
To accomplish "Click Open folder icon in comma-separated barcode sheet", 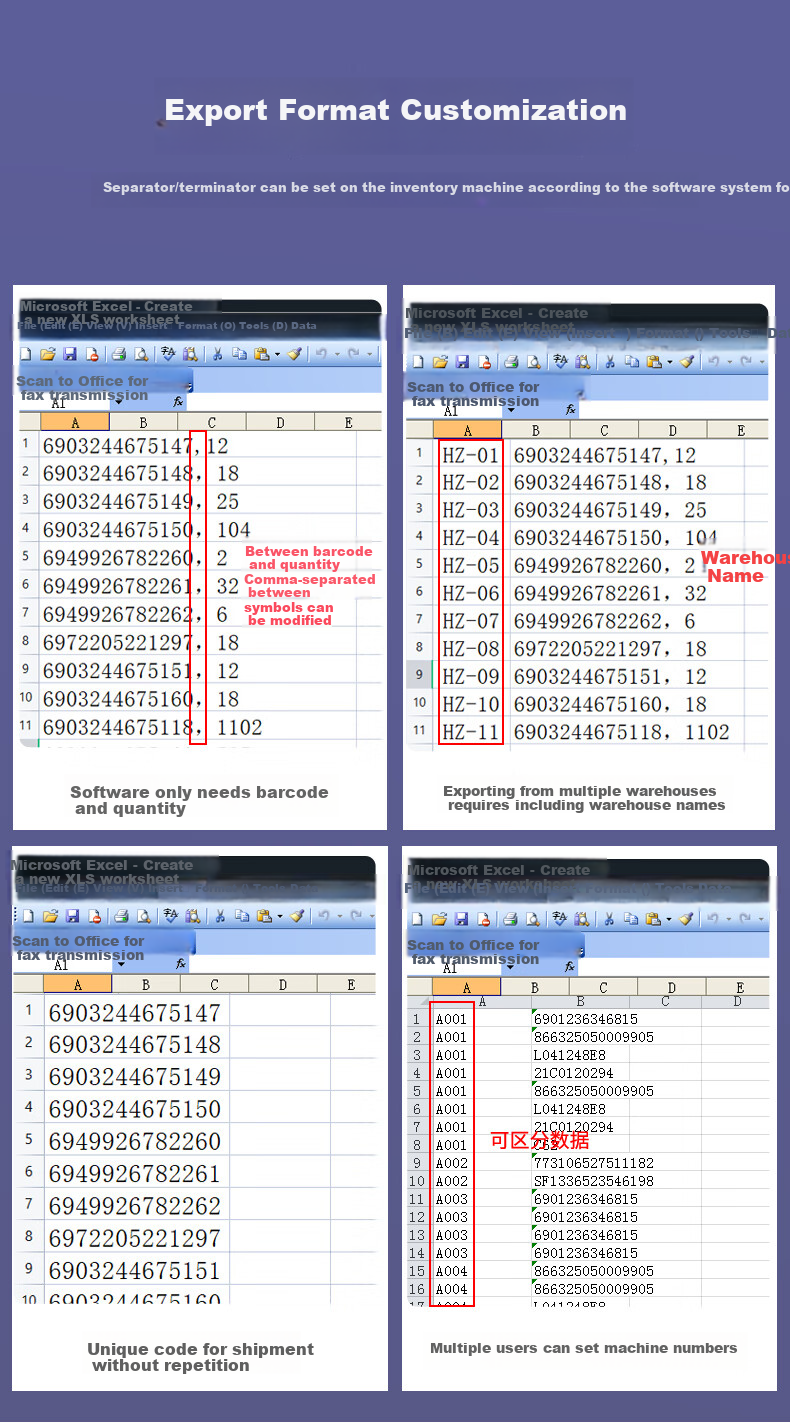I will [x=47, y=354].
